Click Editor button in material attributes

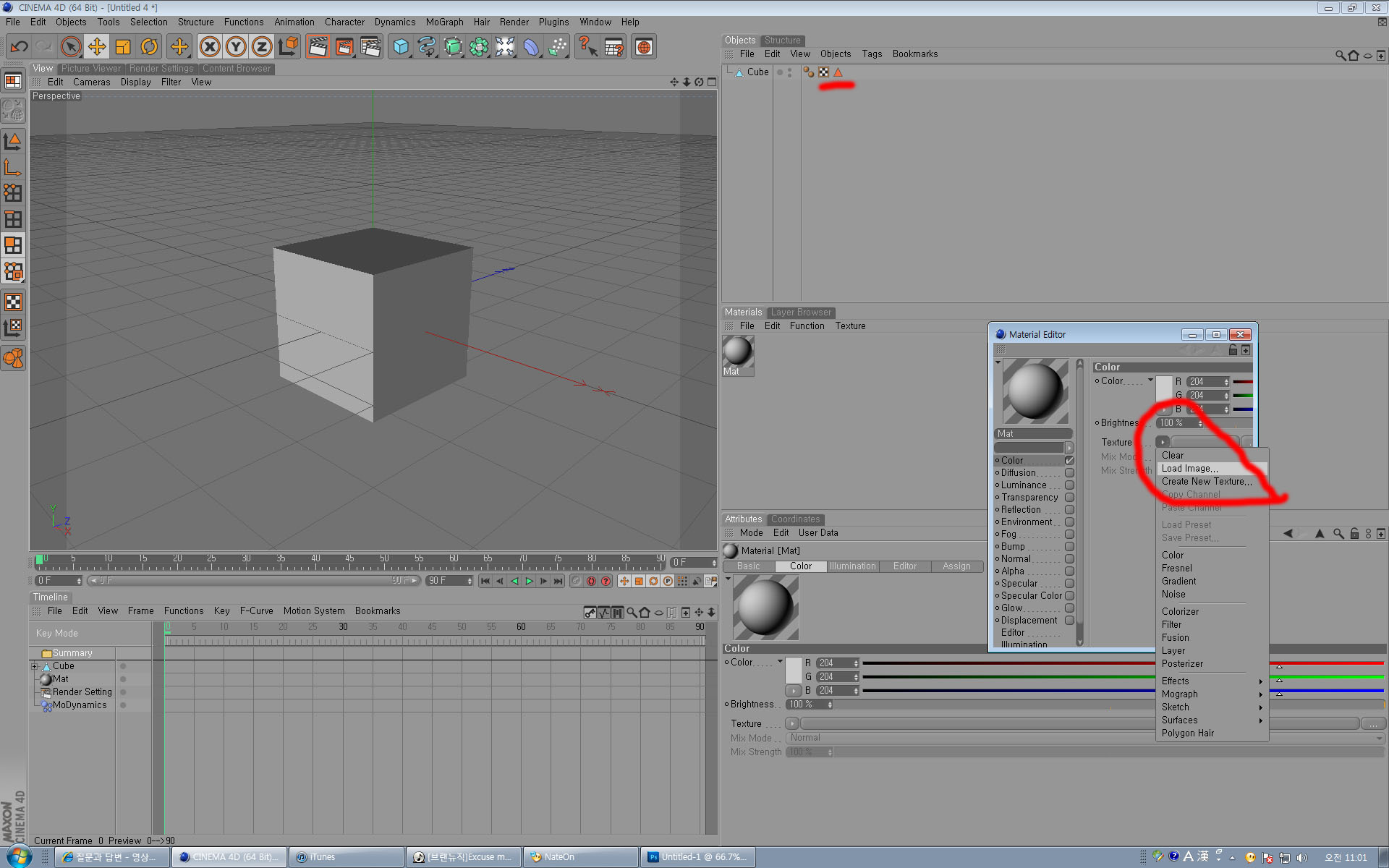[x=904, y=566]
